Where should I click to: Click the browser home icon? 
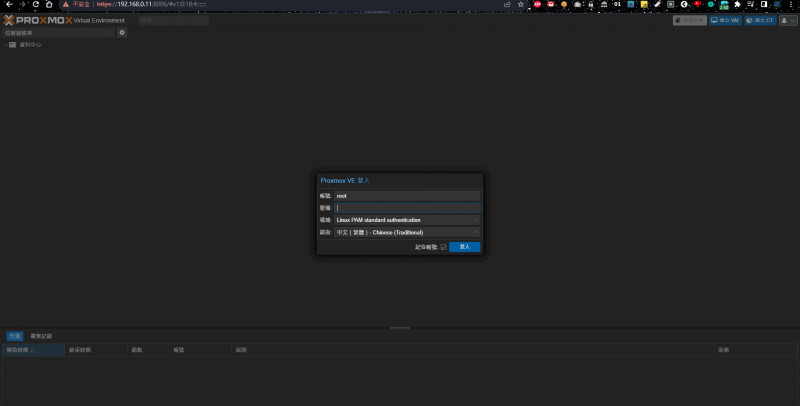50,5
